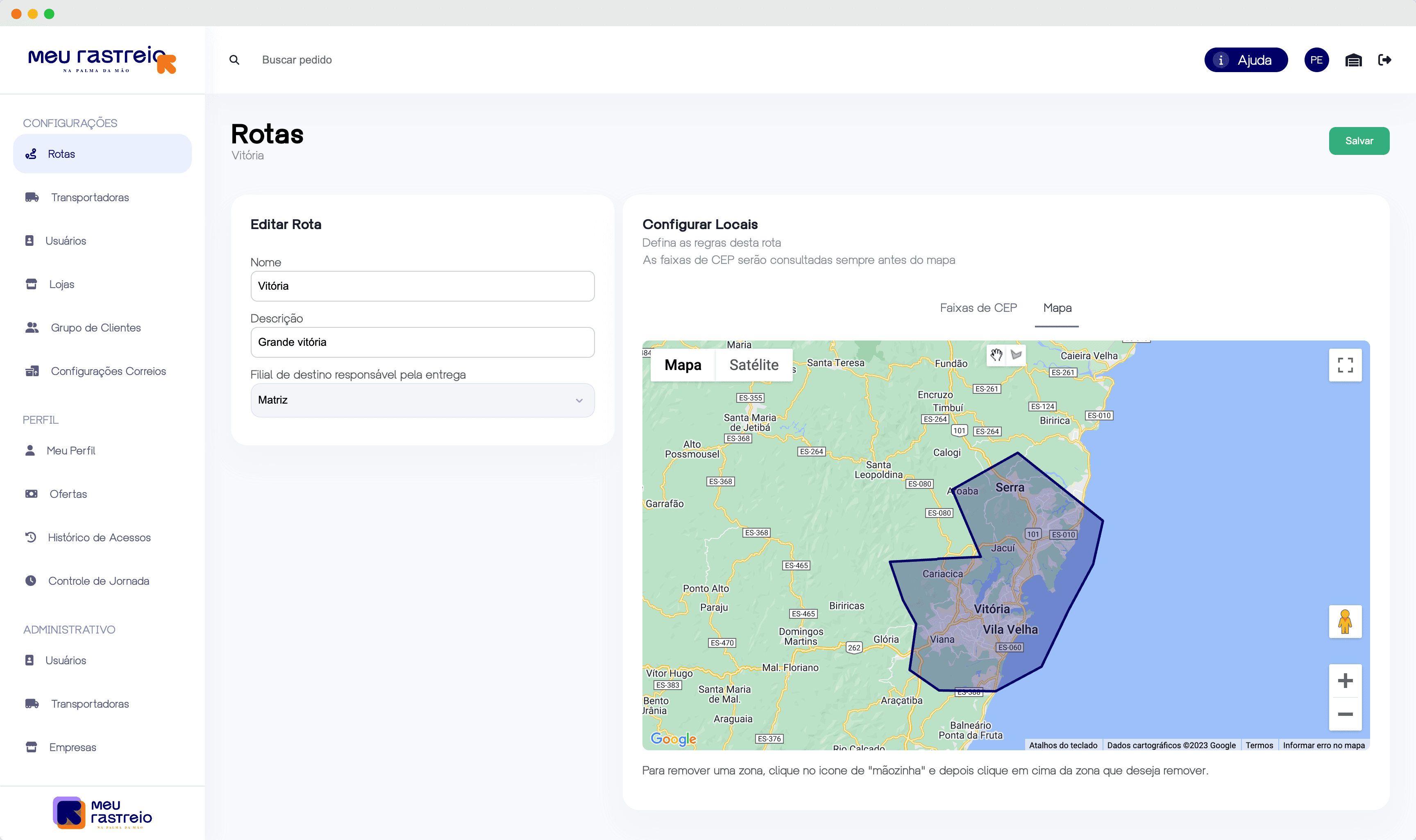Click the Street View pegman icon
Viewport: 1416px width, 840px height.
[1345, 622]
